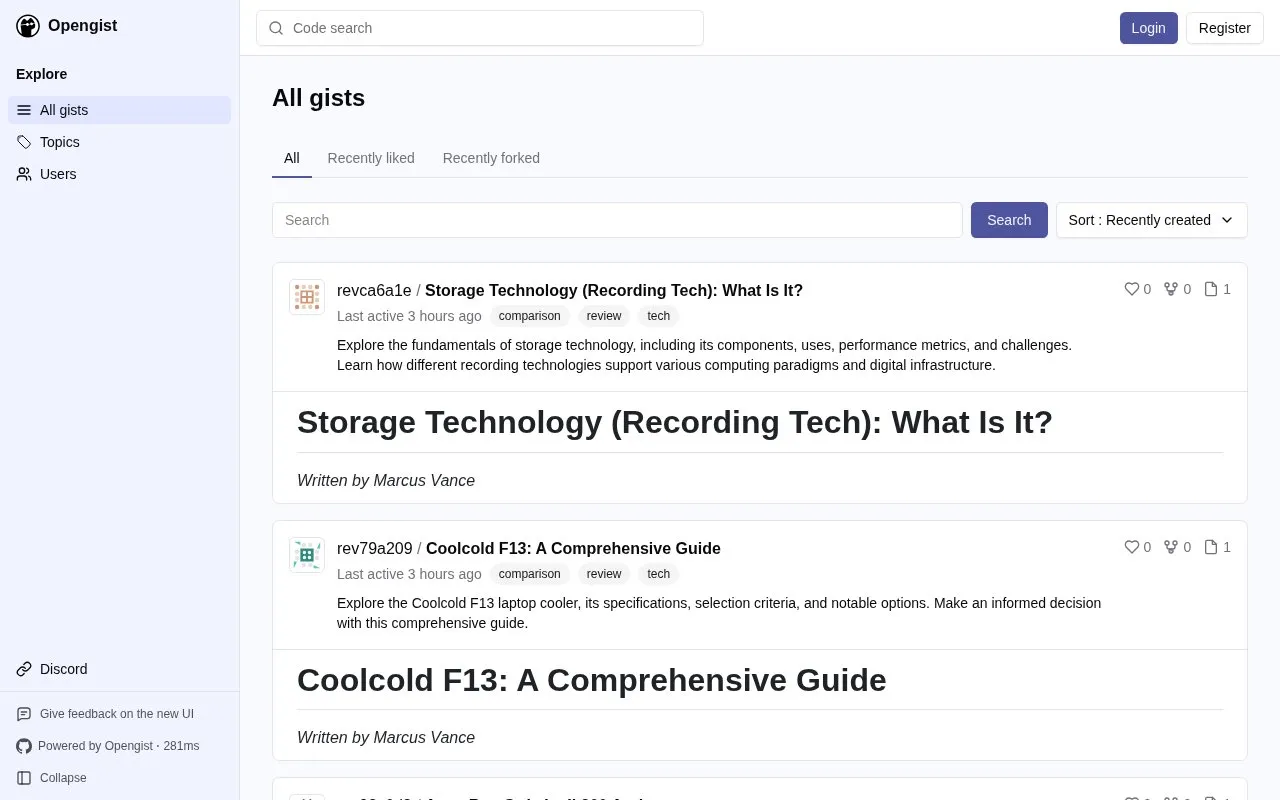
Task: Click comparison tag on Coolcold F13 gist
Action: (x=530, y=574)
